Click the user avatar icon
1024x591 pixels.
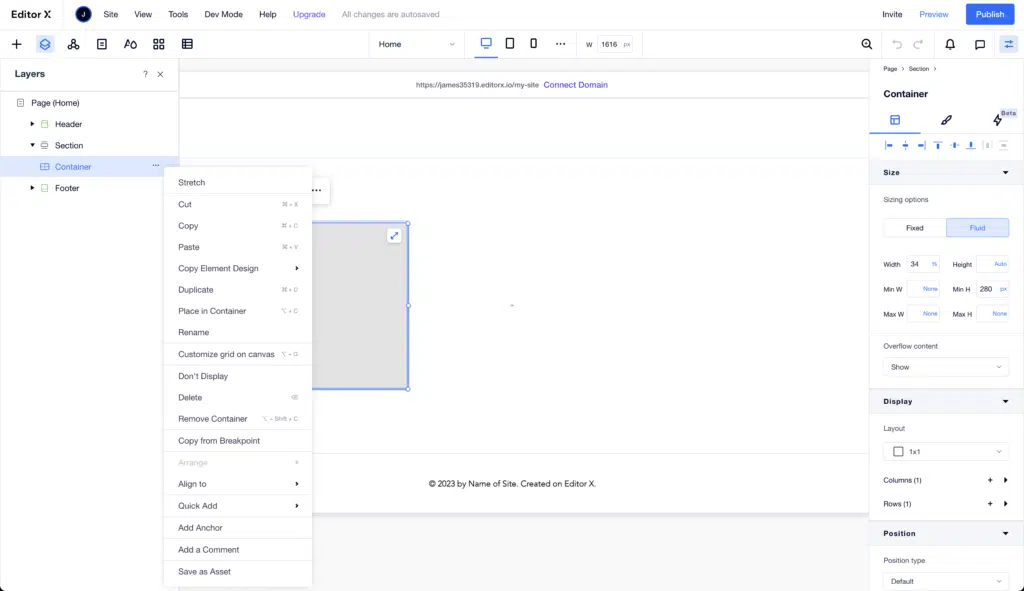tap(83, 14)
